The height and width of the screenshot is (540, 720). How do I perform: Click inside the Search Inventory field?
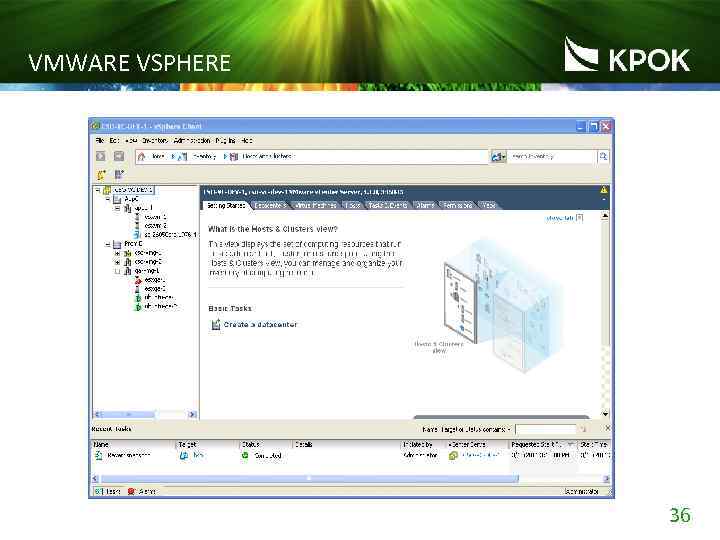click(x=551, y=157)
